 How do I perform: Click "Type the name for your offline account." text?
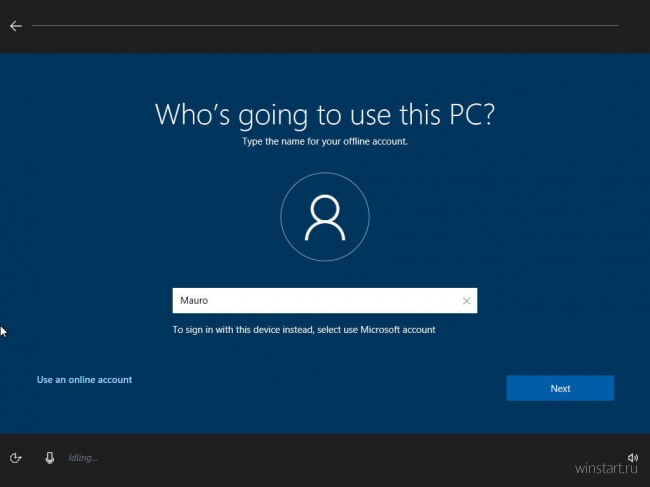tap(325, 141)
